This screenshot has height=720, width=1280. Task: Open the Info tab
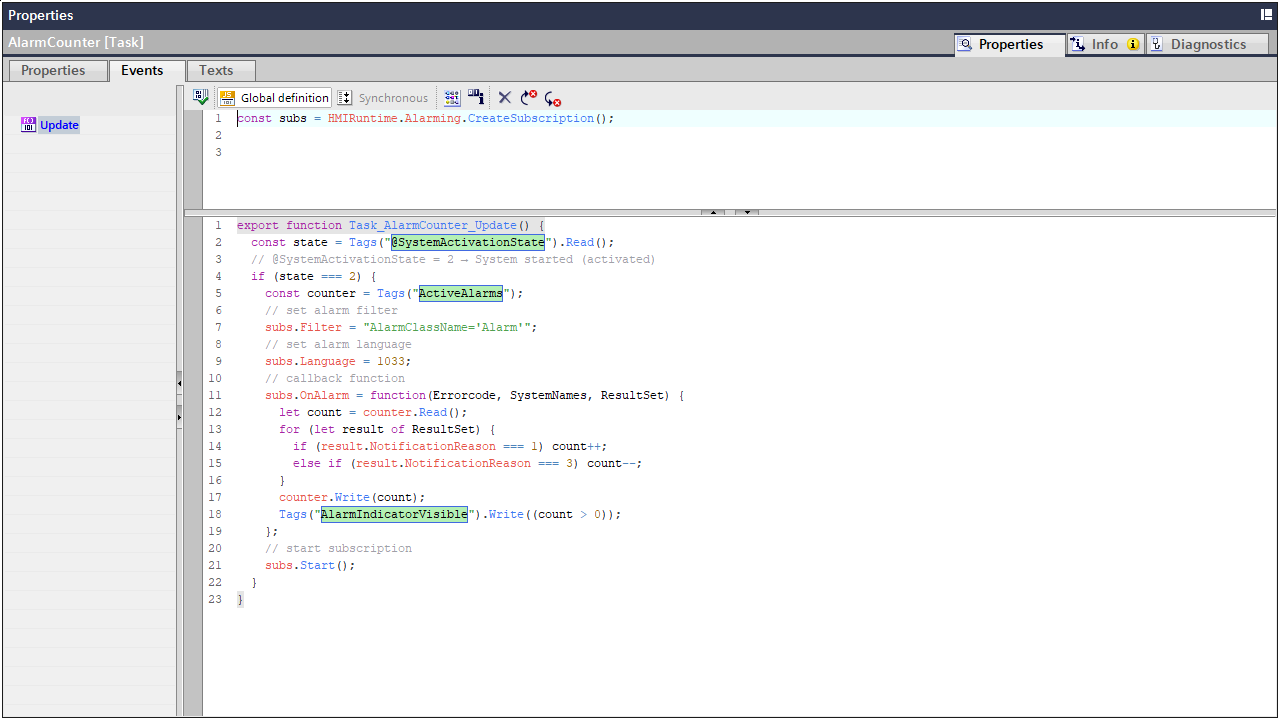click(x=1095, y=44)
